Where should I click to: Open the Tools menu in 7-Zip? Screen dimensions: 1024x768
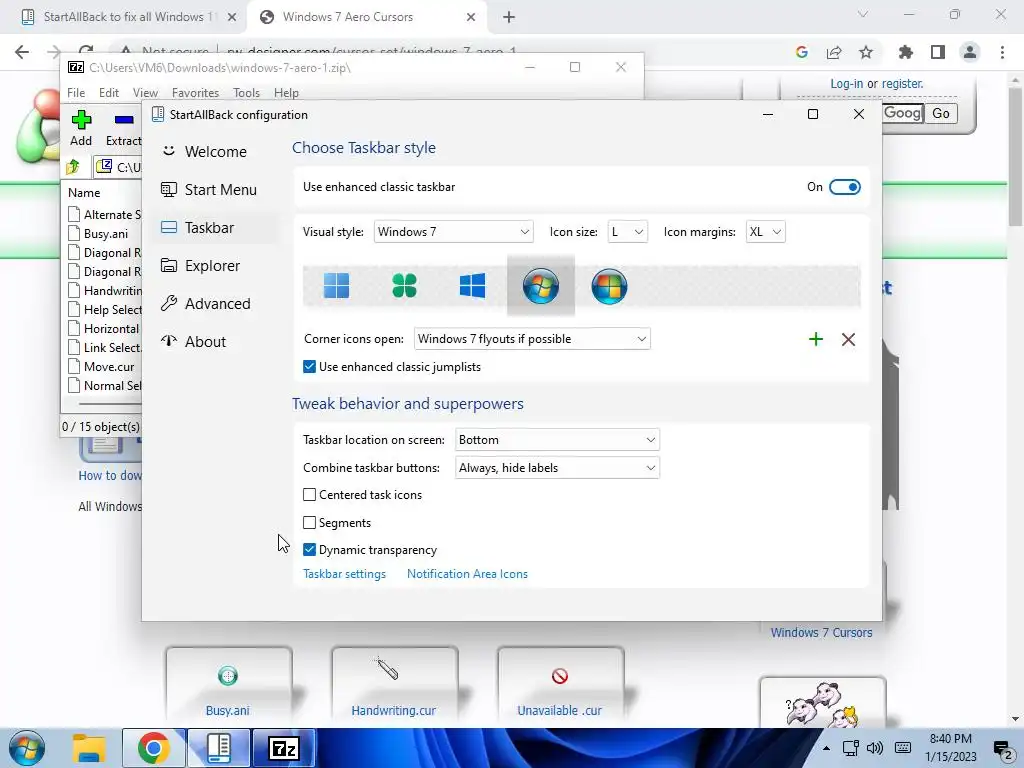tap(246, 93)
